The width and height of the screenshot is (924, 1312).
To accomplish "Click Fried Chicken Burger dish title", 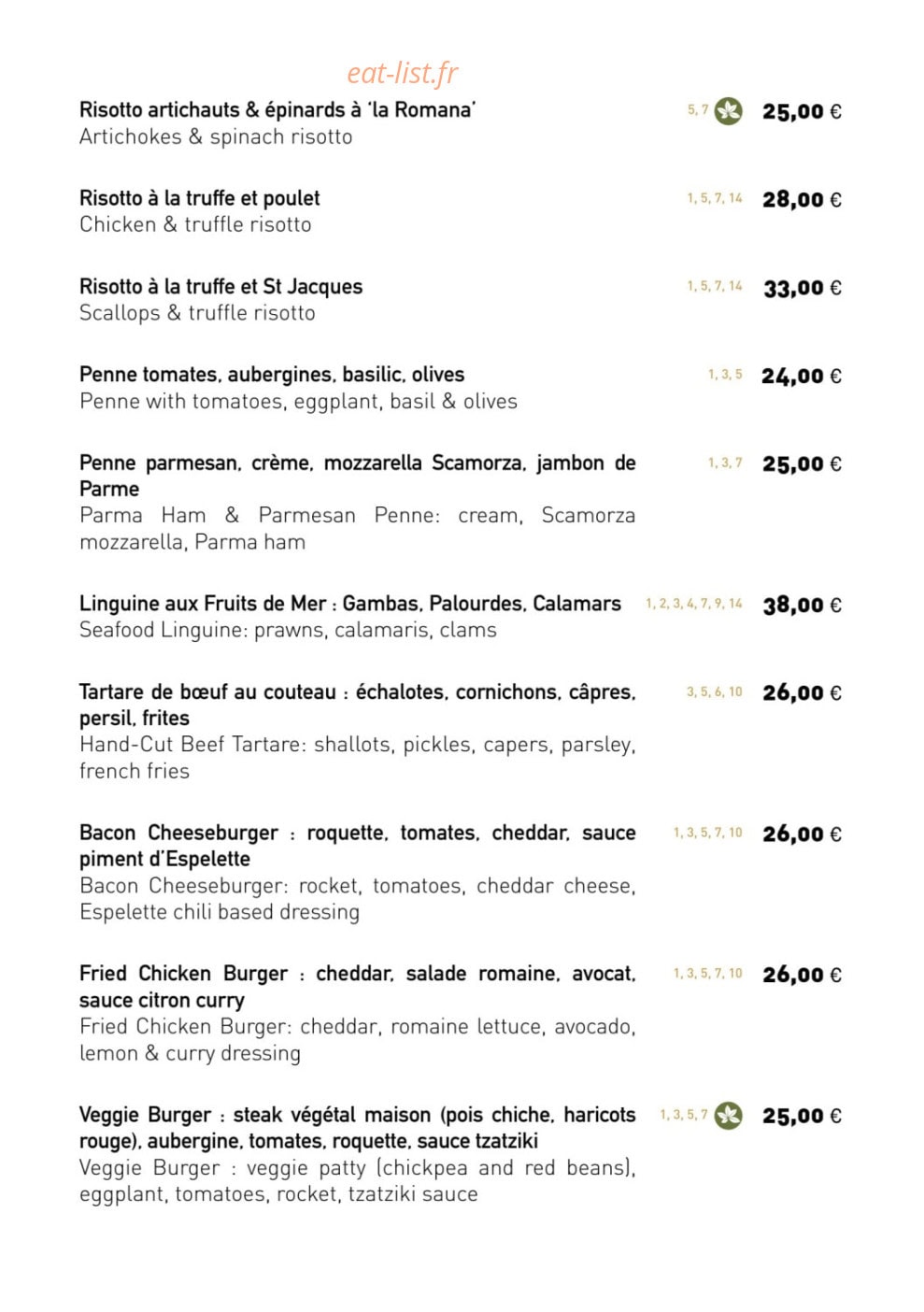I will pyautogui.click(x=357, y=987).
